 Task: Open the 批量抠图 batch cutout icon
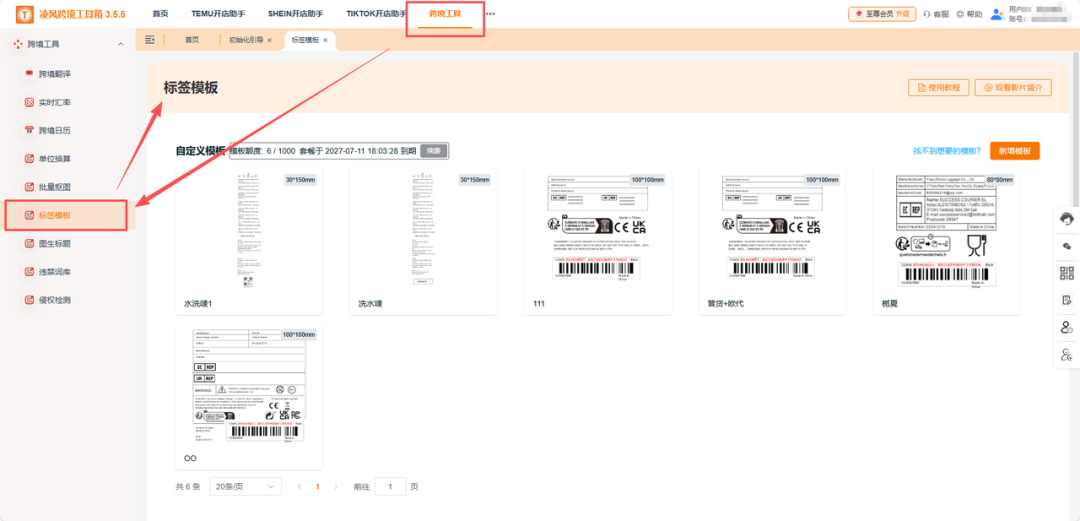(29, 187)
